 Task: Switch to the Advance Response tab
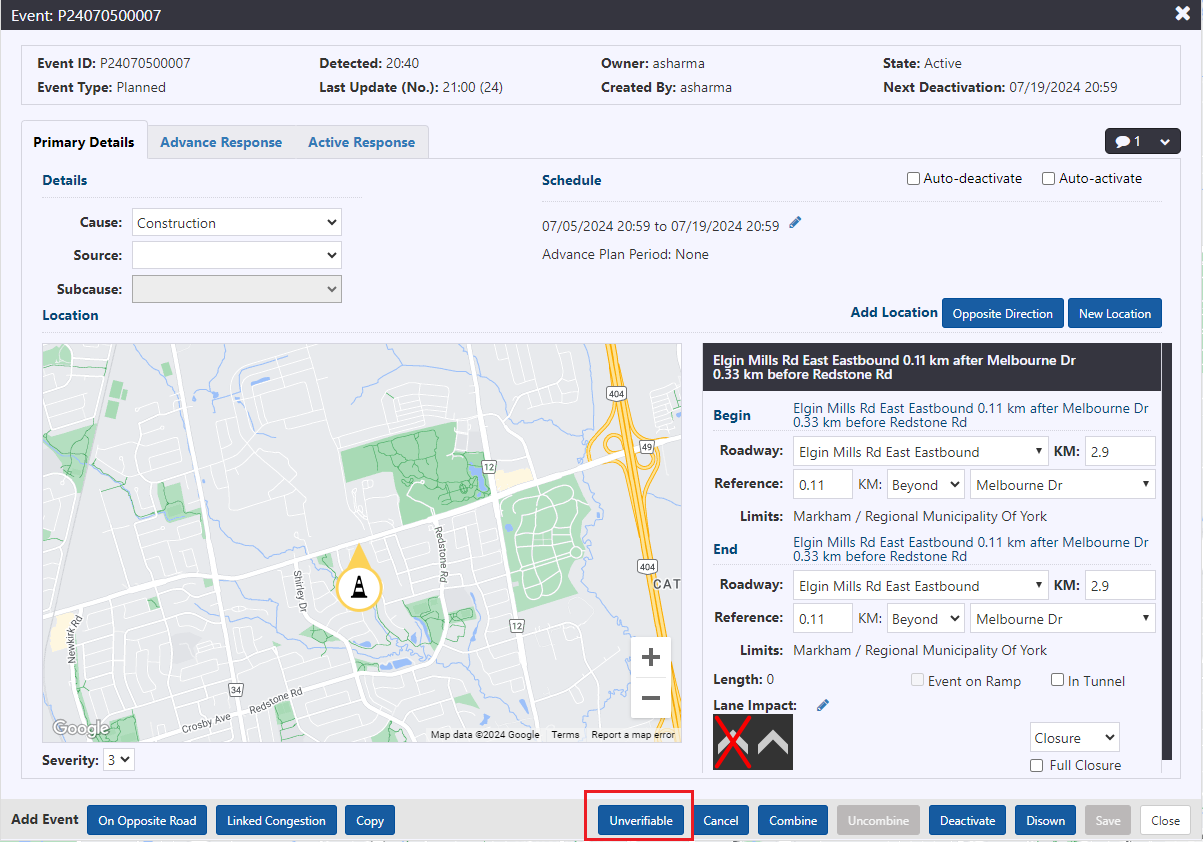click(221, 142)
